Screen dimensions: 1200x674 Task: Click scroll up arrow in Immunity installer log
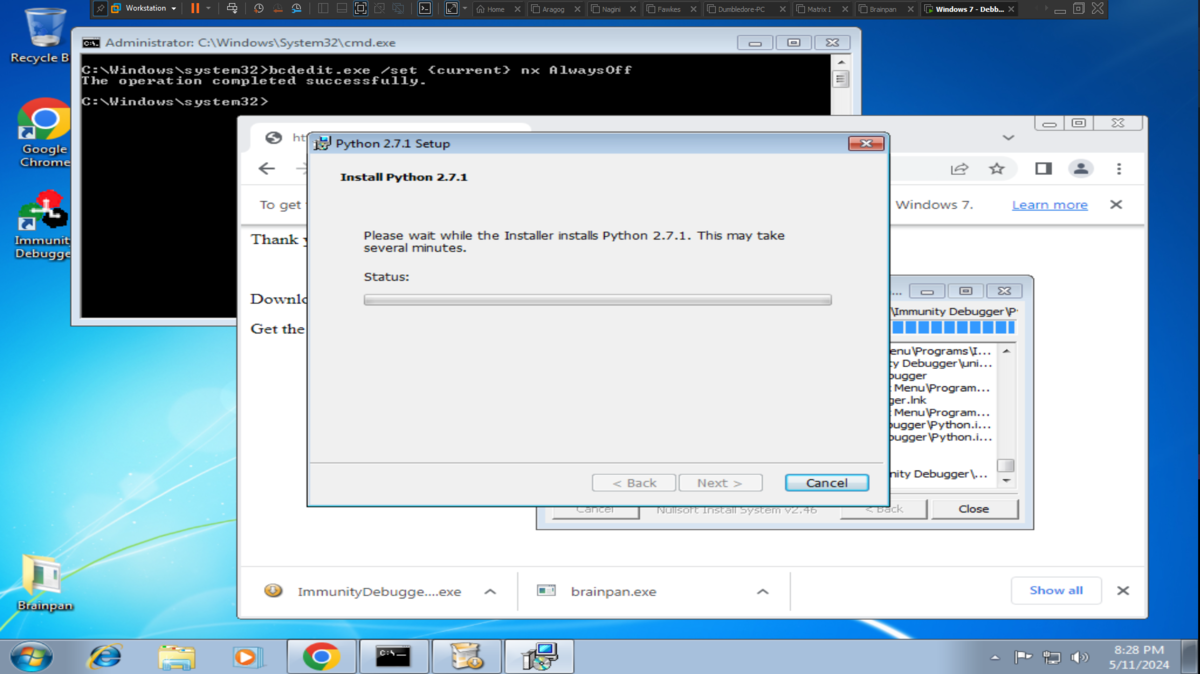pos(1006,351)
